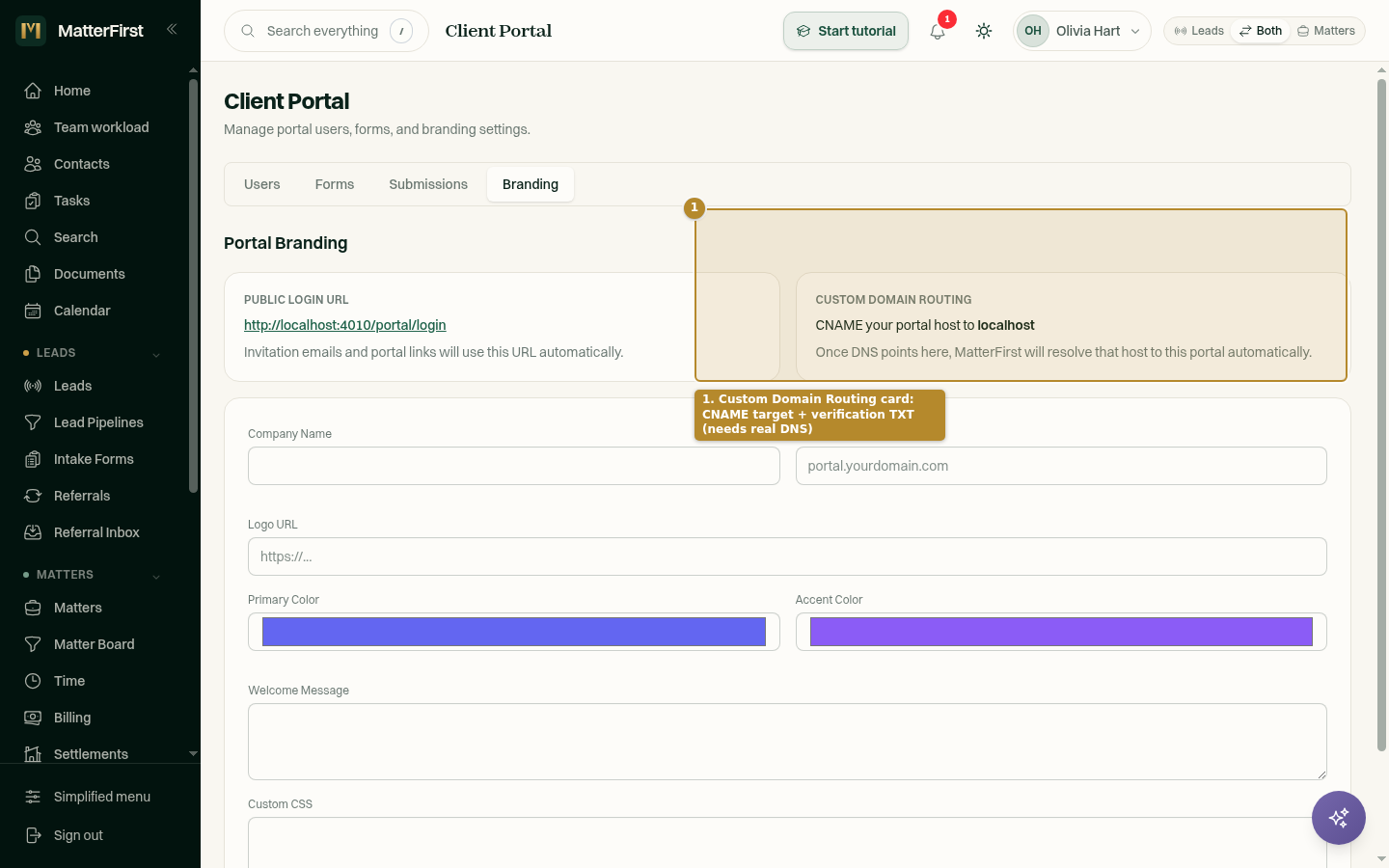Click the Custom CSS textarea
This screenshot has width=1389, height=868.
tap(787, 843)
